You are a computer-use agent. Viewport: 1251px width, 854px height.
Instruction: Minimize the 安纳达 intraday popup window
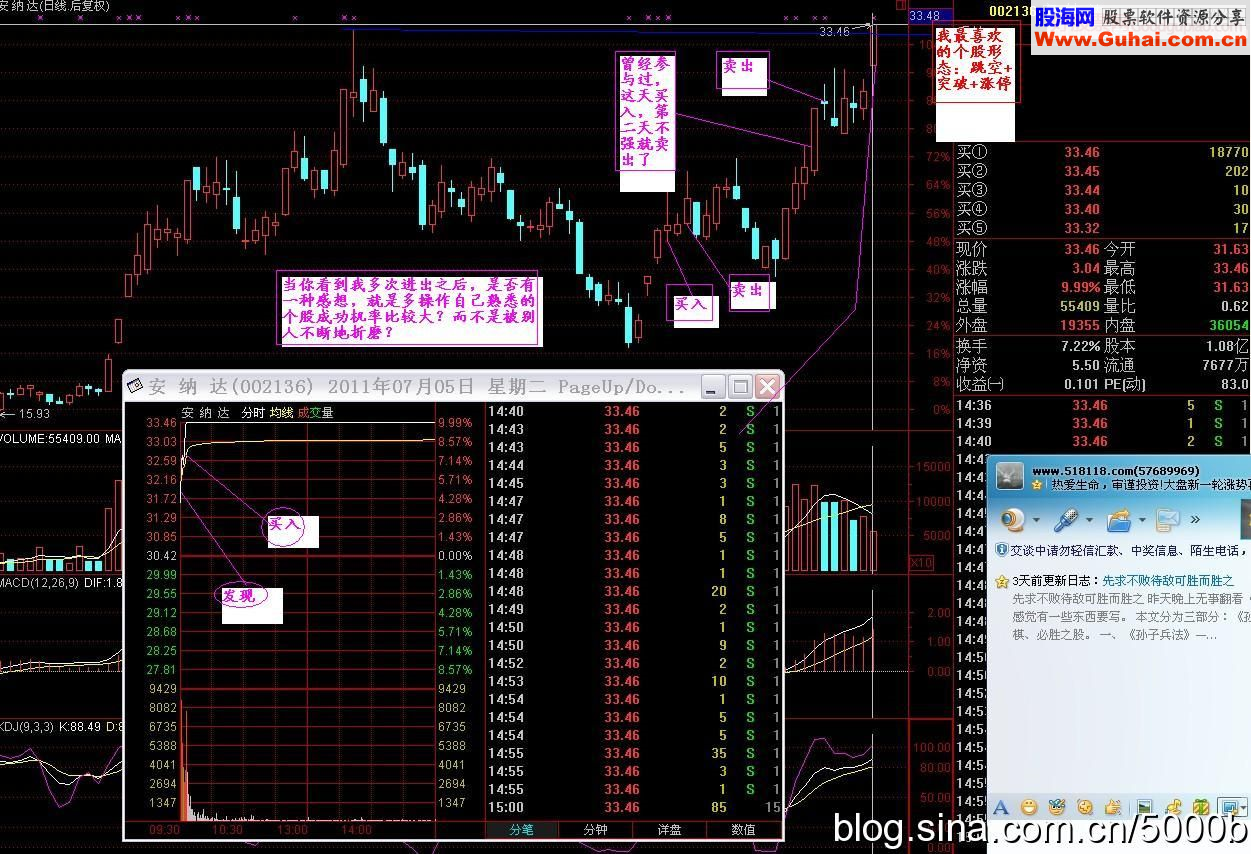tap(713, 387)
